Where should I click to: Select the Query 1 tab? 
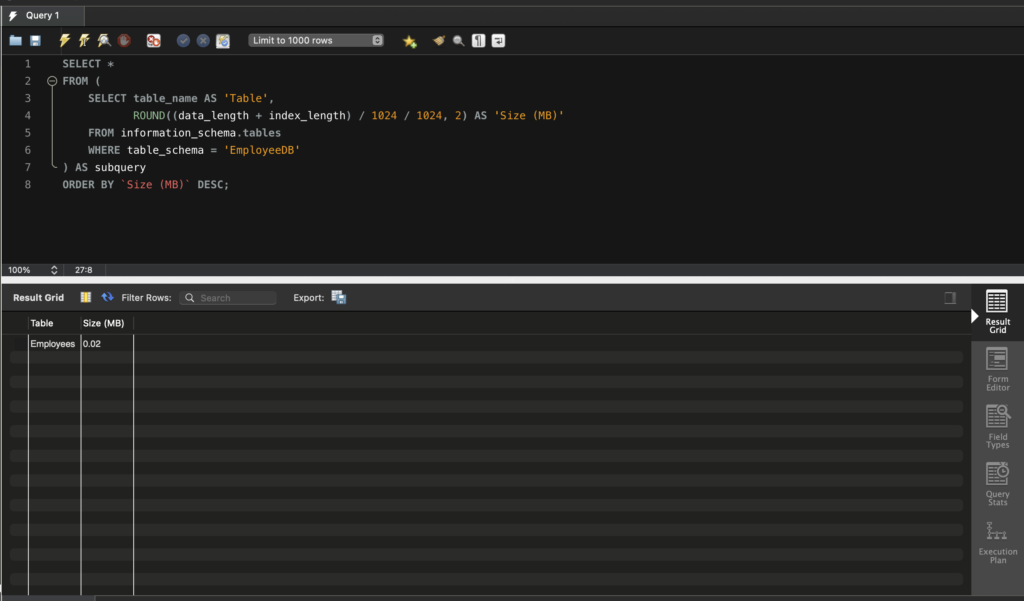(42, 15)
